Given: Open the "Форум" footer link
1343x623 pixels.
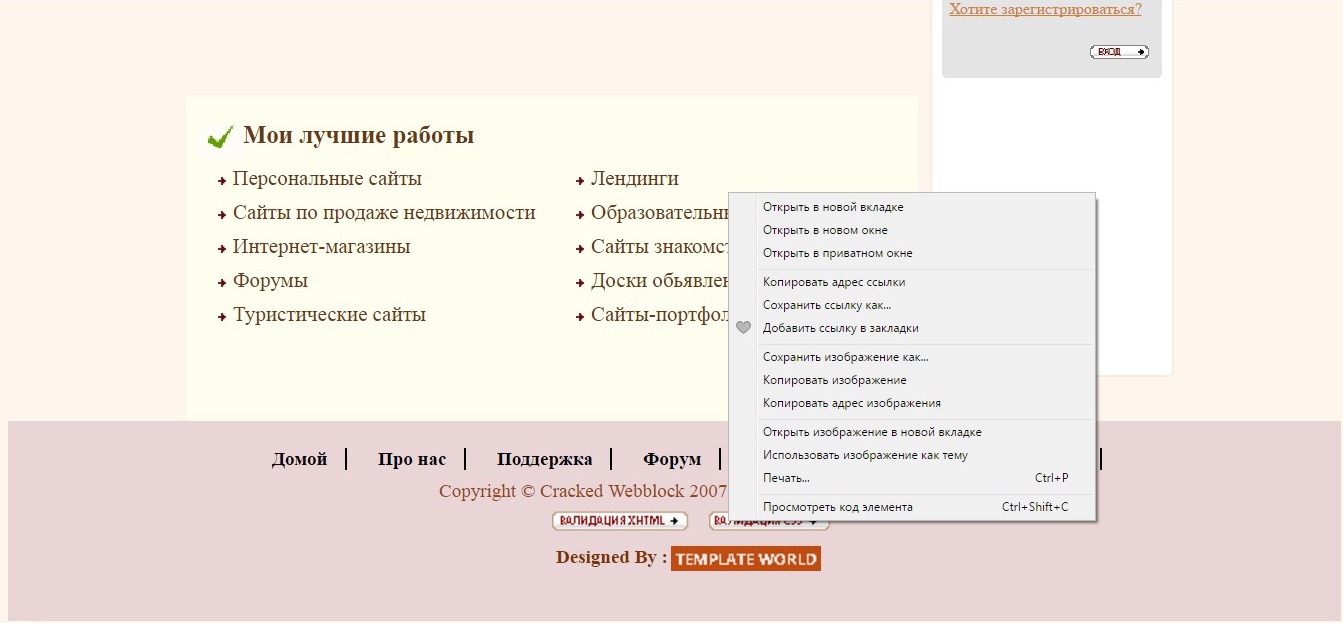Looking at the screenshot, I should pyautogui.click(x=671, y=459).
